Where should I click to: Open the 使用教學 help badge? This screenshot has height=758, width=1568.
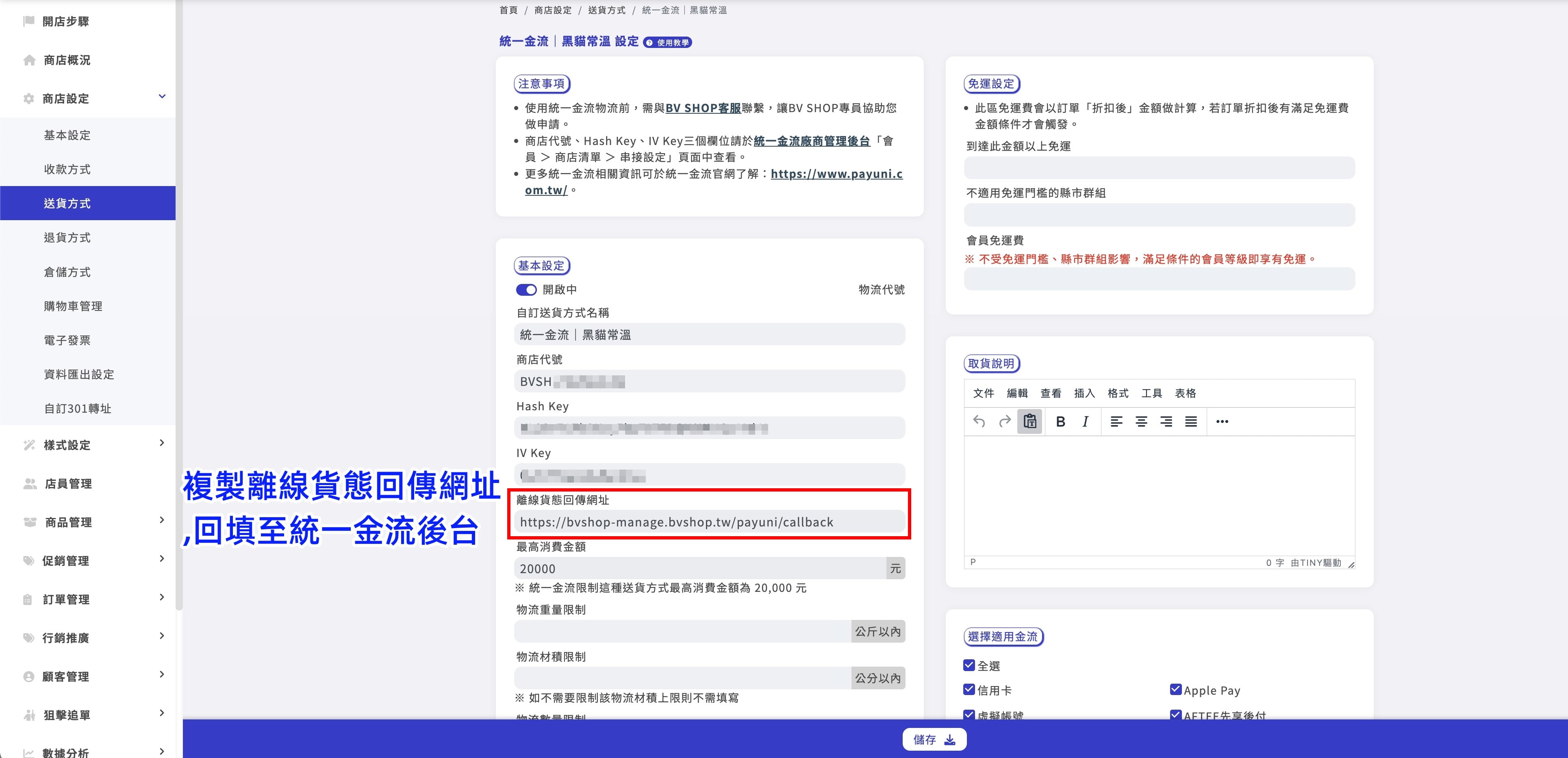668,43
